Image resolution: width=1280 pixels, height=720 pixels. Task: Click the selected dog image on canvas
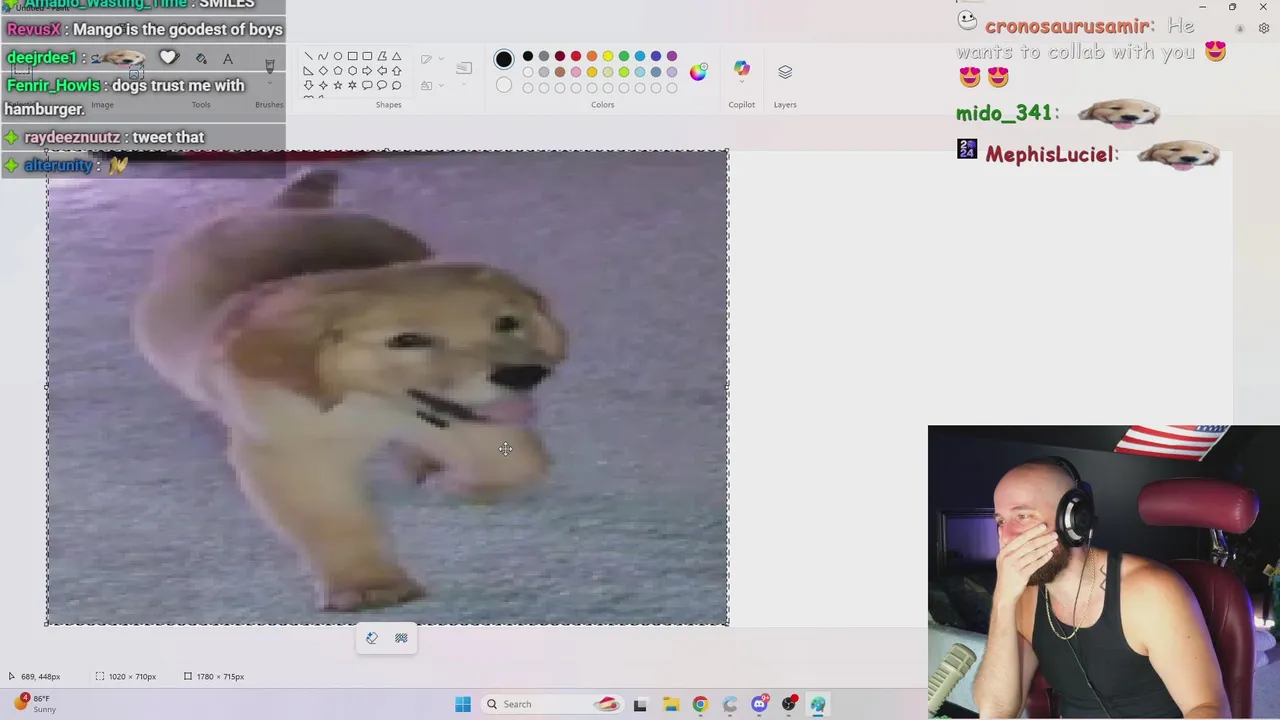pos(387,388)
